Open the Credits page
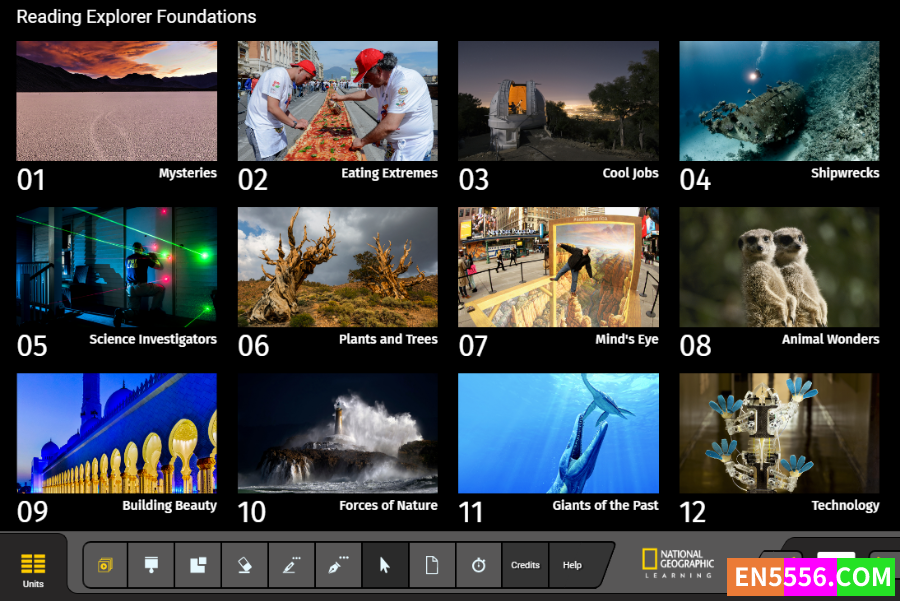 tap(525, 565)
